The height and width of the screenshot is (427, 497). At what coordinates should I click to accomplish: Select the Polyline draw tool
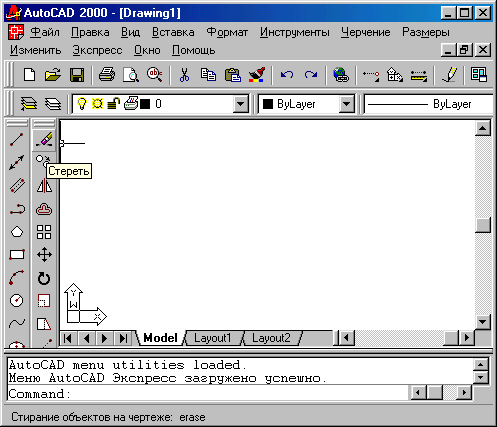[x=17, y=209]
